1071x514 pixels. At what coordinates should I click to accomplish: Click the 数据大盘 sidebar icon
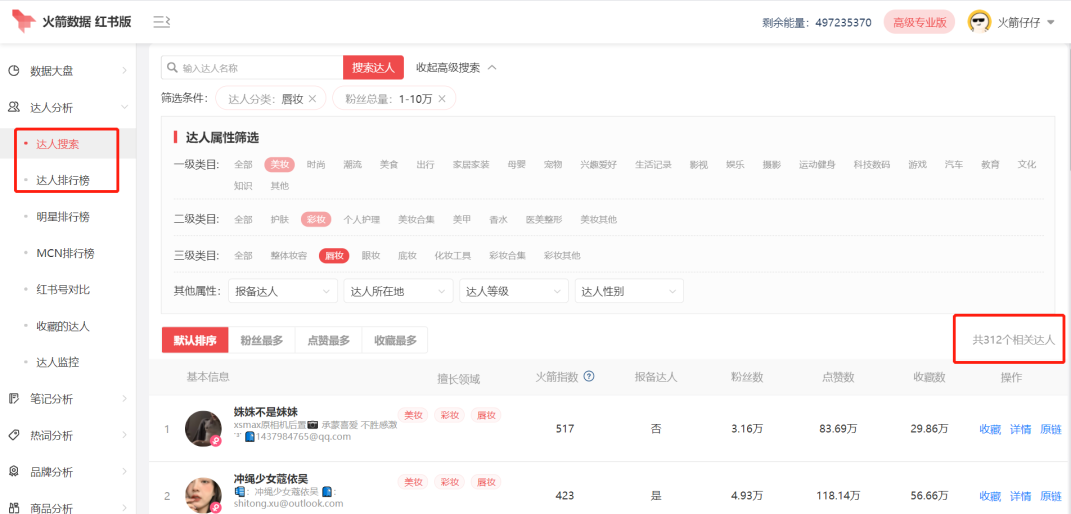(14, 71)
